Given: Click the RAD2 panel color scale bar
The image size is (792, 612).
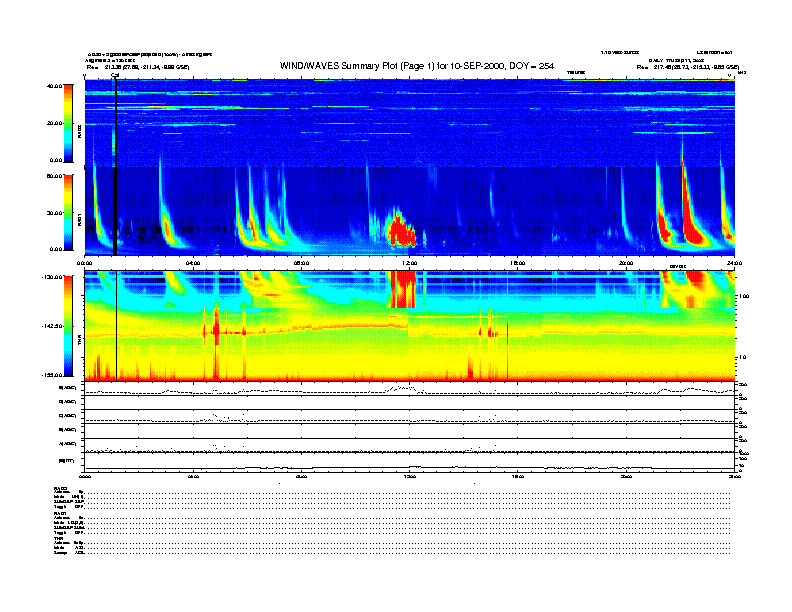Looking at the screenshot, I should coord(68,123).
